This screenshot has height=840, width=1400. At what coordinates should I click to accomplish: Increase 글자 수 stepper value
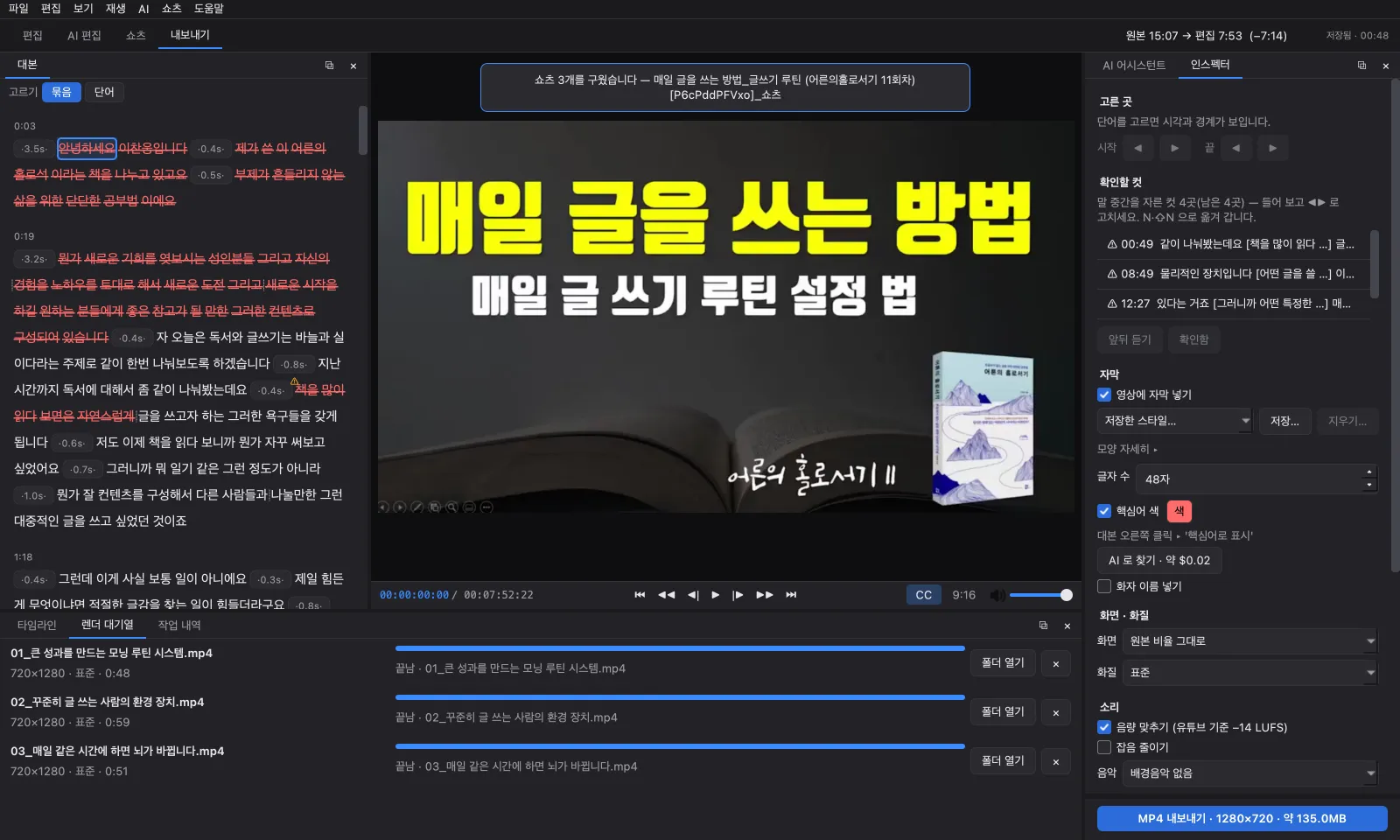[x=1369, y=472]
